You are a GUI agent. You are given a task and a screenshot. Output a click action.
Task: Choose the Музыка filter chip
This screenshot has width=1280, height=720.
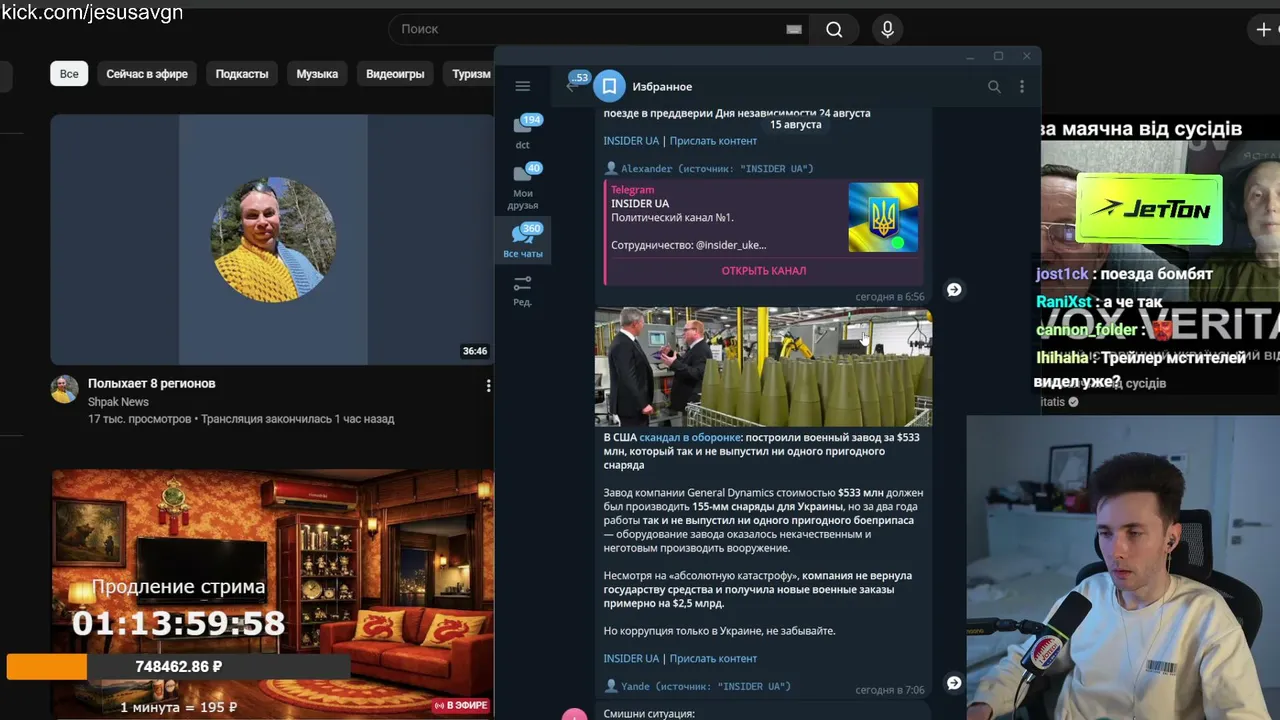coord(317,74)
